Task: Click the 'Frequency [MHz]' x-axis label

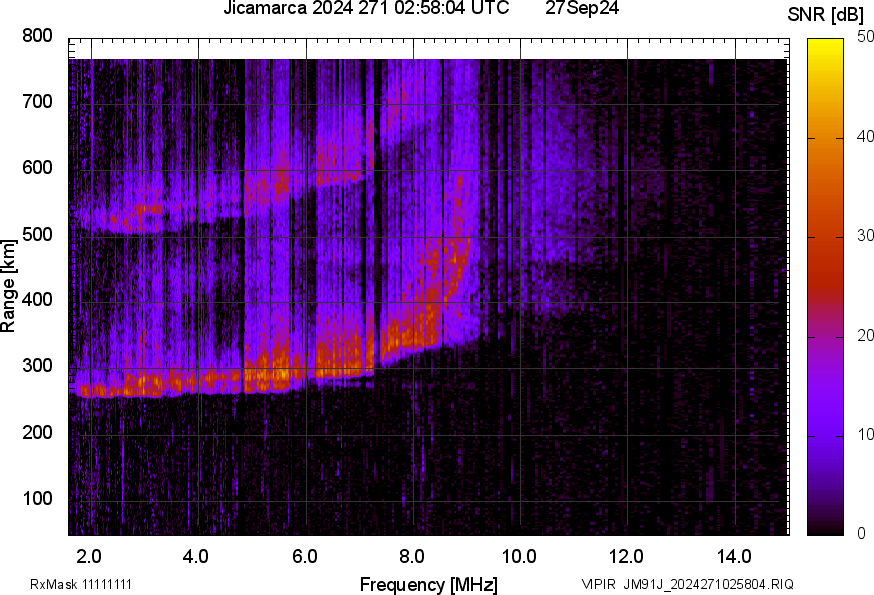Action: coord(428,585)
